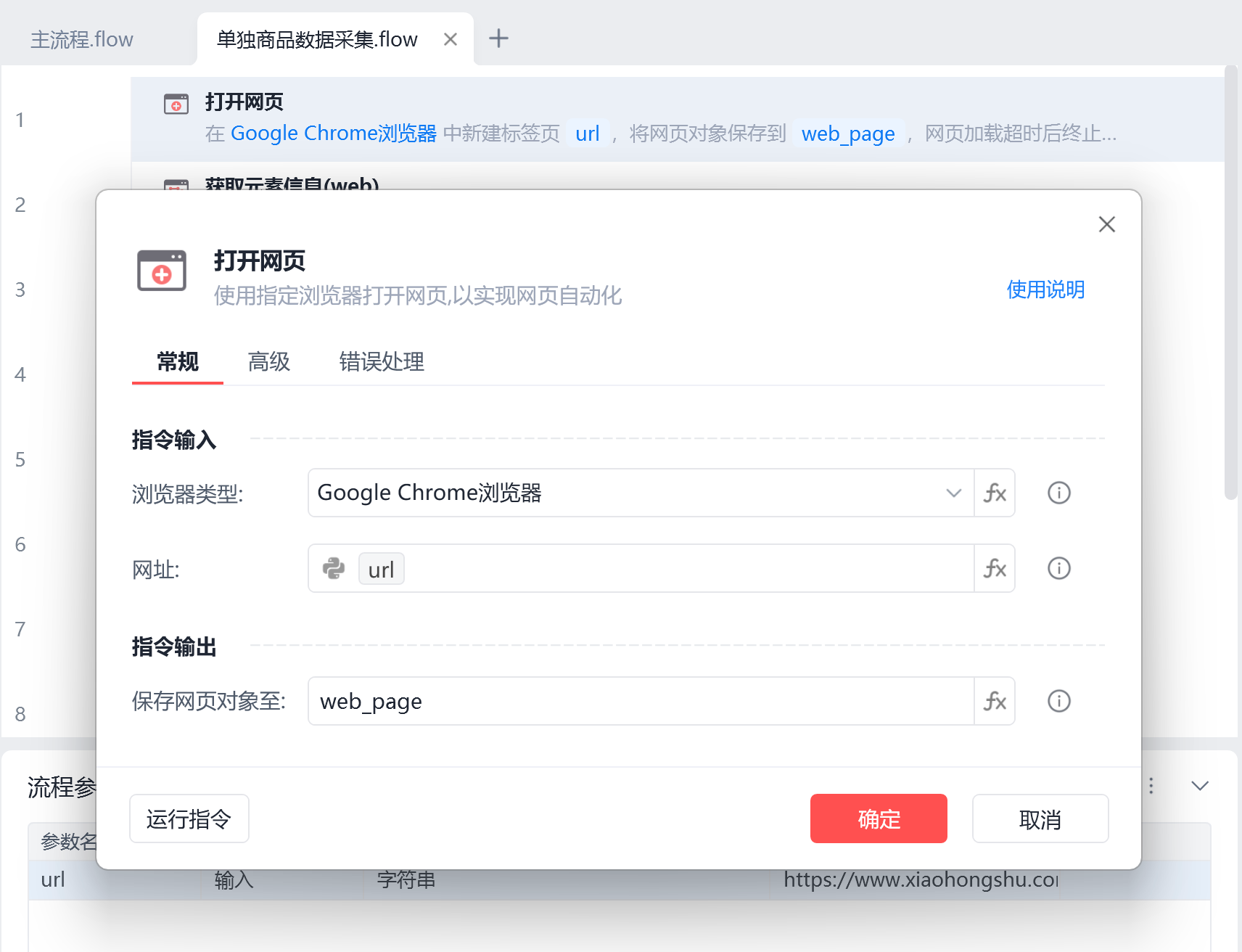
Task: Open the 使用说明 help link
Action: coord(1045,290)
